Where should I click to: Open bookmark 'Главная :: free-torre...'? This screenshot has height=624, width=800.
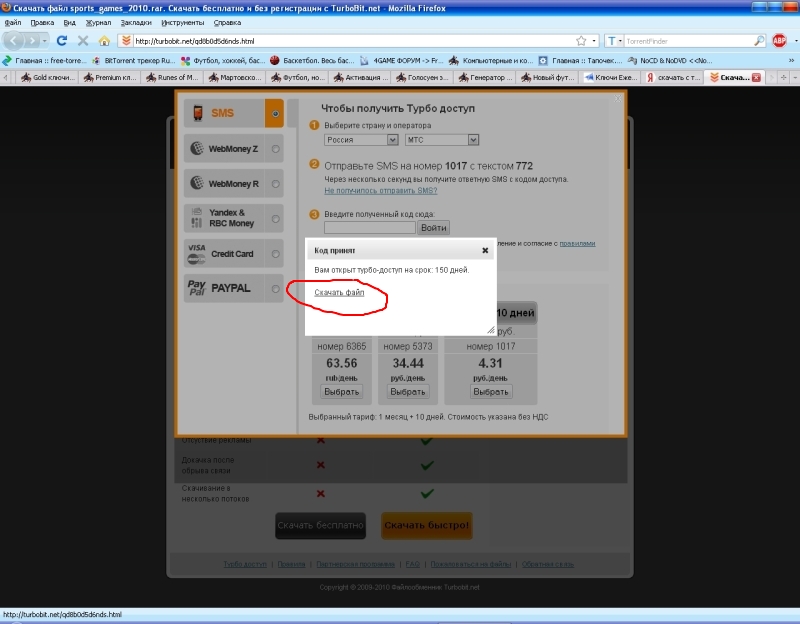coord(45,60)
